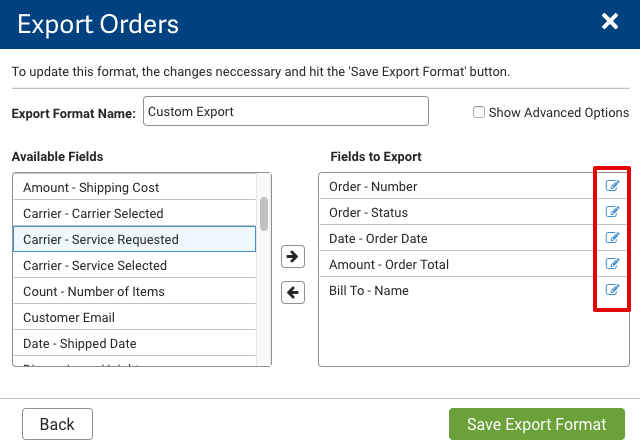This screenshot has height=445, width=640.
Task: Edit the Amount - Order Total field
Action: click(613, 264)
